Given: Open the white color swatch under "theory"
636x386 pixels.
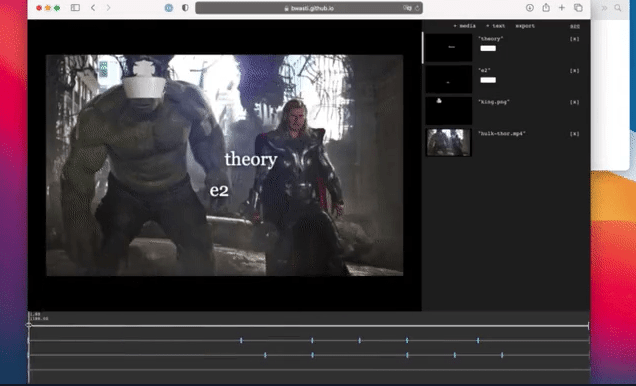Looking at the screenshot, I should click(x=488, y=48).
